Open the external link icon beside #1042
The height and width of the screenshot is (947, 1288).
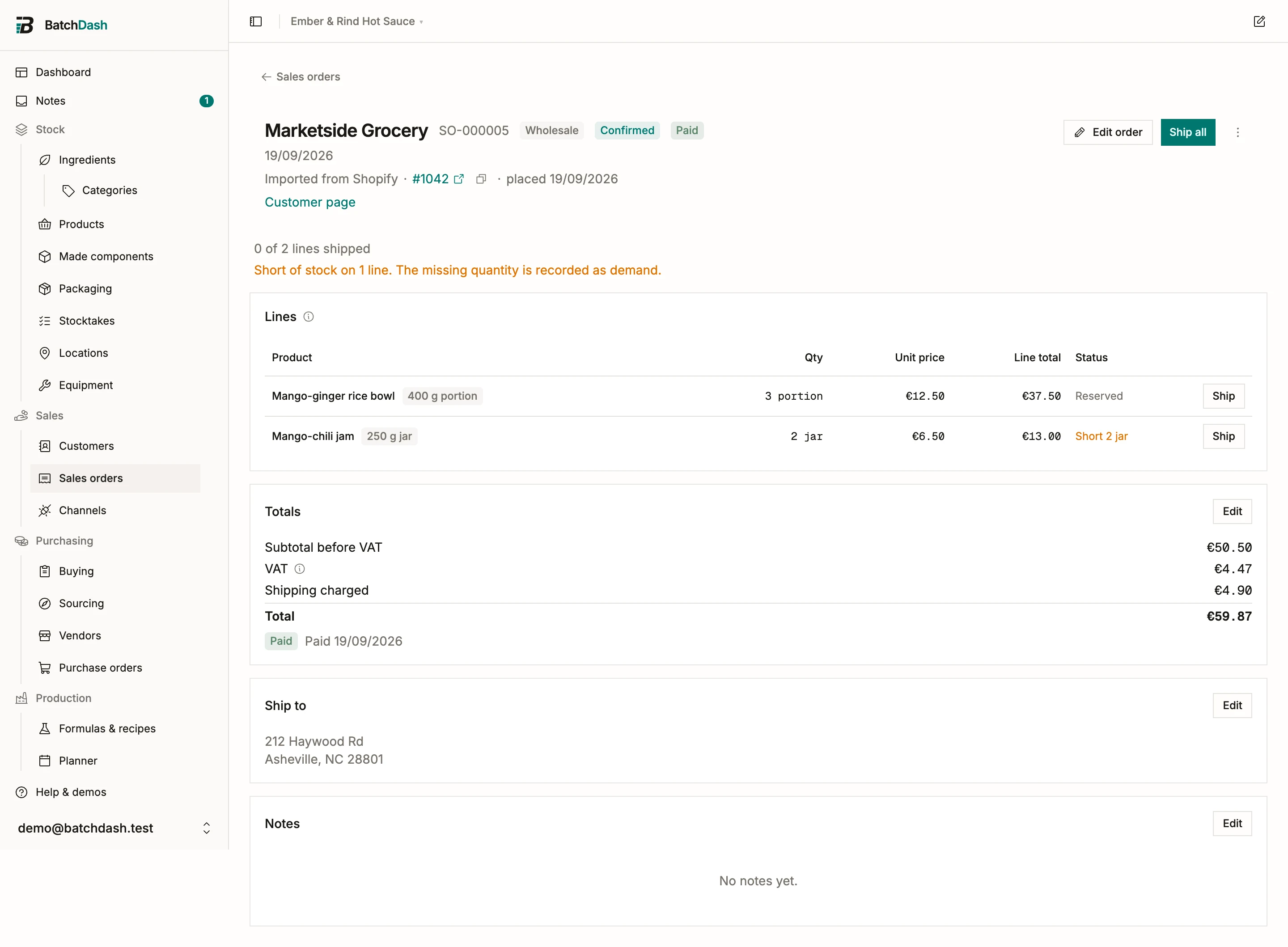click(458, 179)
